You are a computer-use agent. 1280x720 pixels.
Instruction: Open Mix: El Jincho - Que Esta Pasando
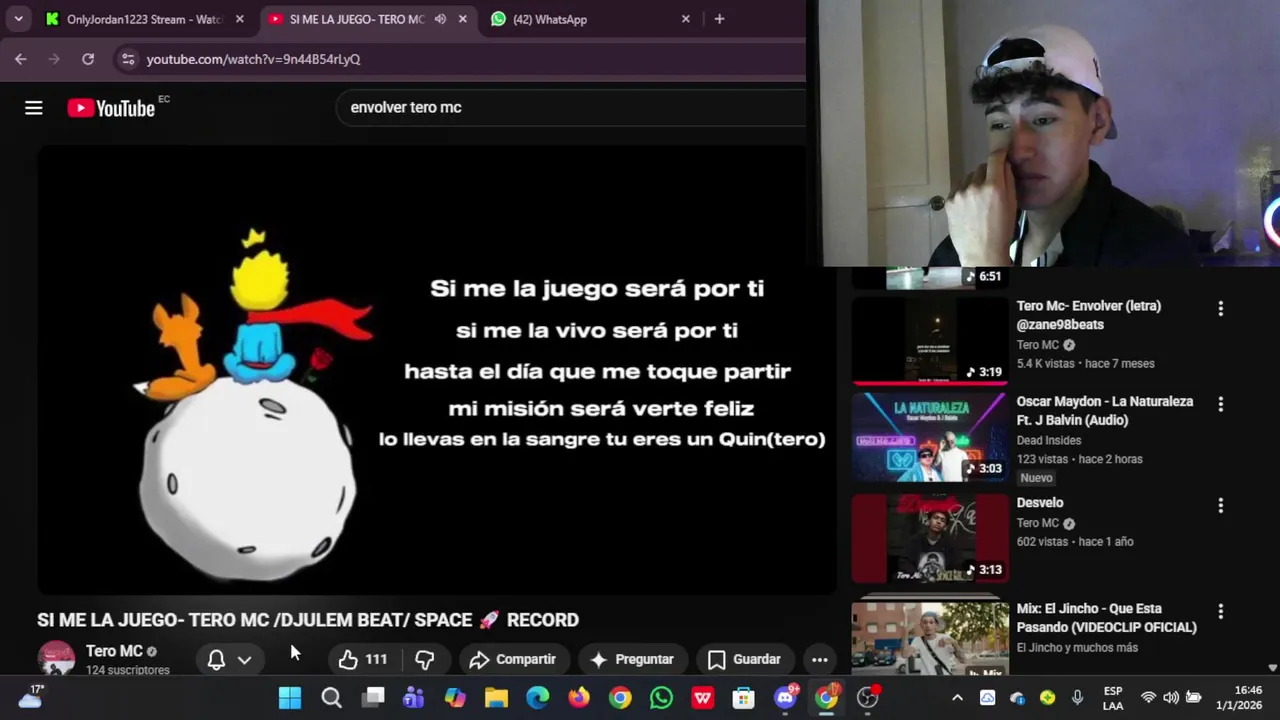(x=1107, y=617)
